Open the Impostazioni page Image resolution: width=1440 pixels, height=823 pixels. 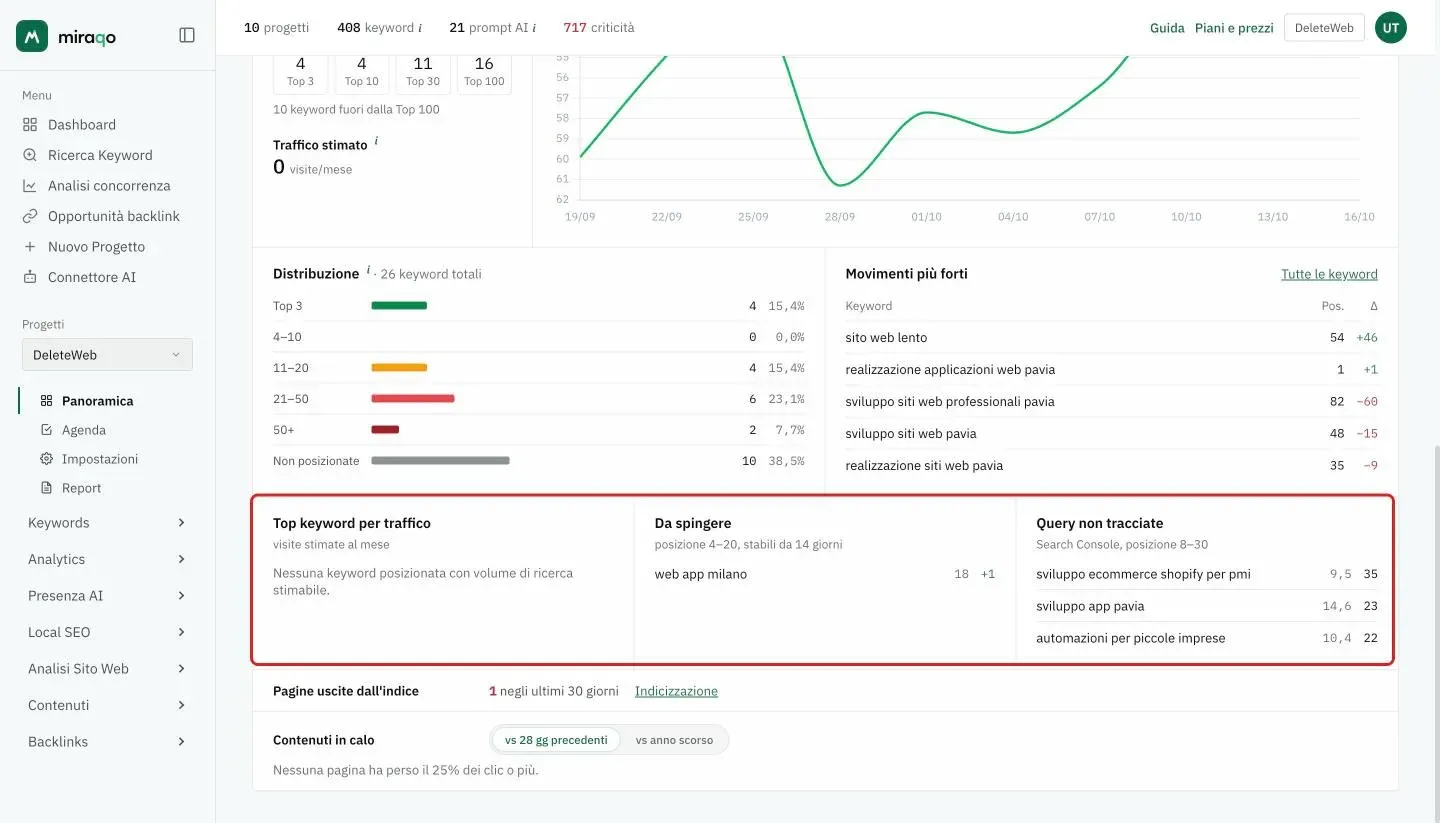click(100, 459)
